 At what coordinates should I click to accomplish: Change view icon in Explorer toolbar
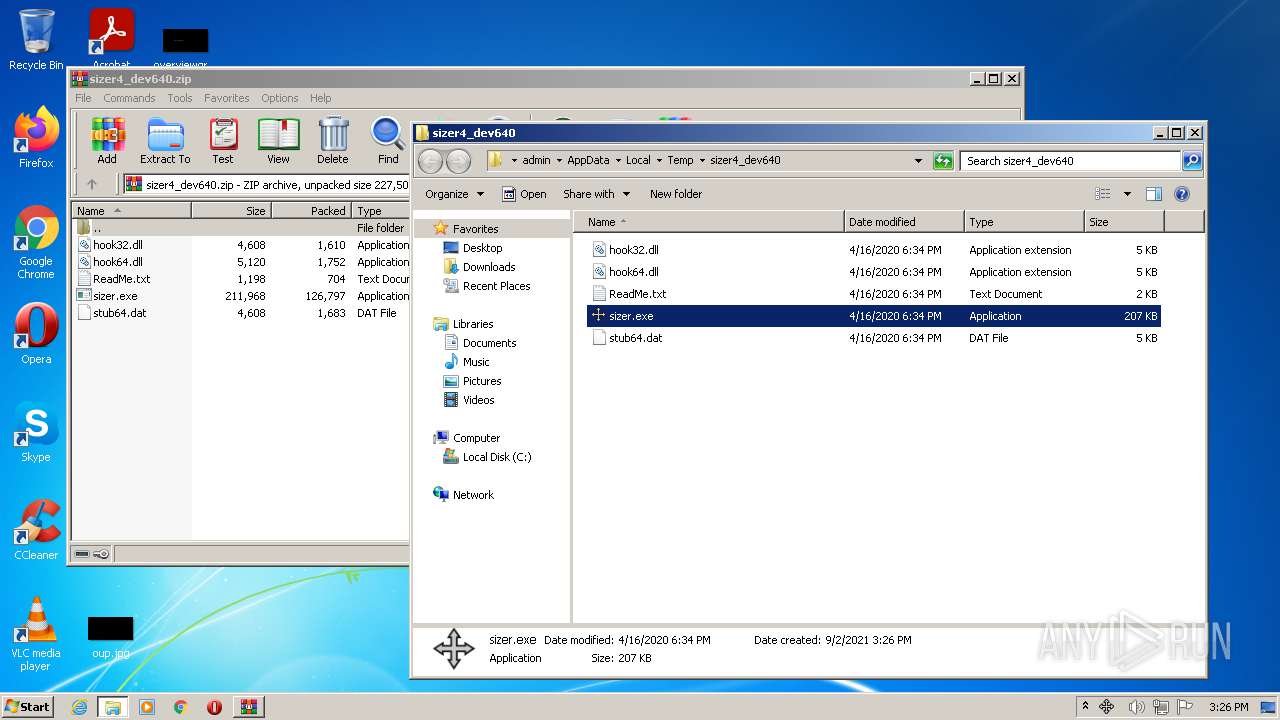[1103, 194]
